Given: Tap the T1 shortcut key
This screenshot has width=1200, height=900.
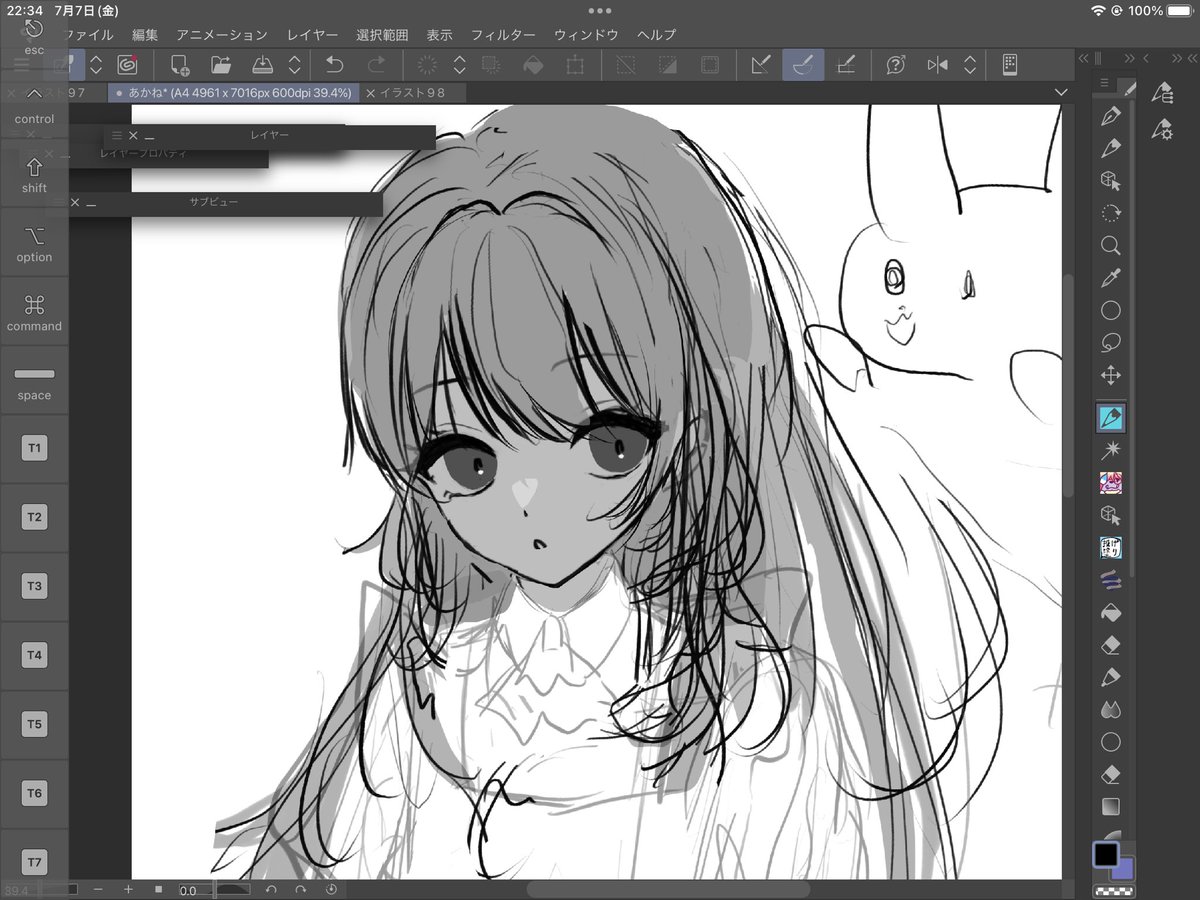Looking at the screenshot, I should pos(34,449).
